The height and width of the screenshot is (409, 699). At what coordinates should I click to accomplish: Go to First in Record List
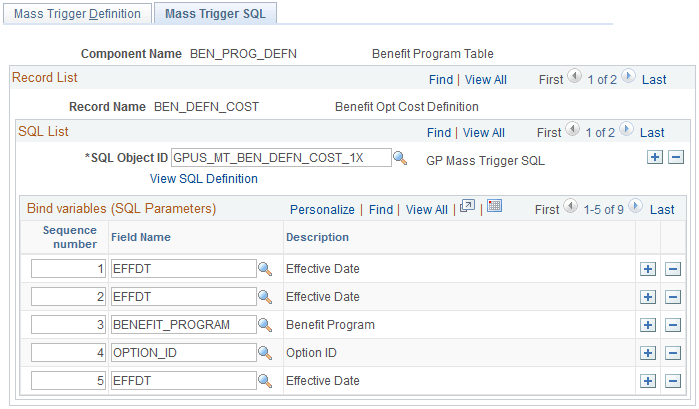point(551,80)
